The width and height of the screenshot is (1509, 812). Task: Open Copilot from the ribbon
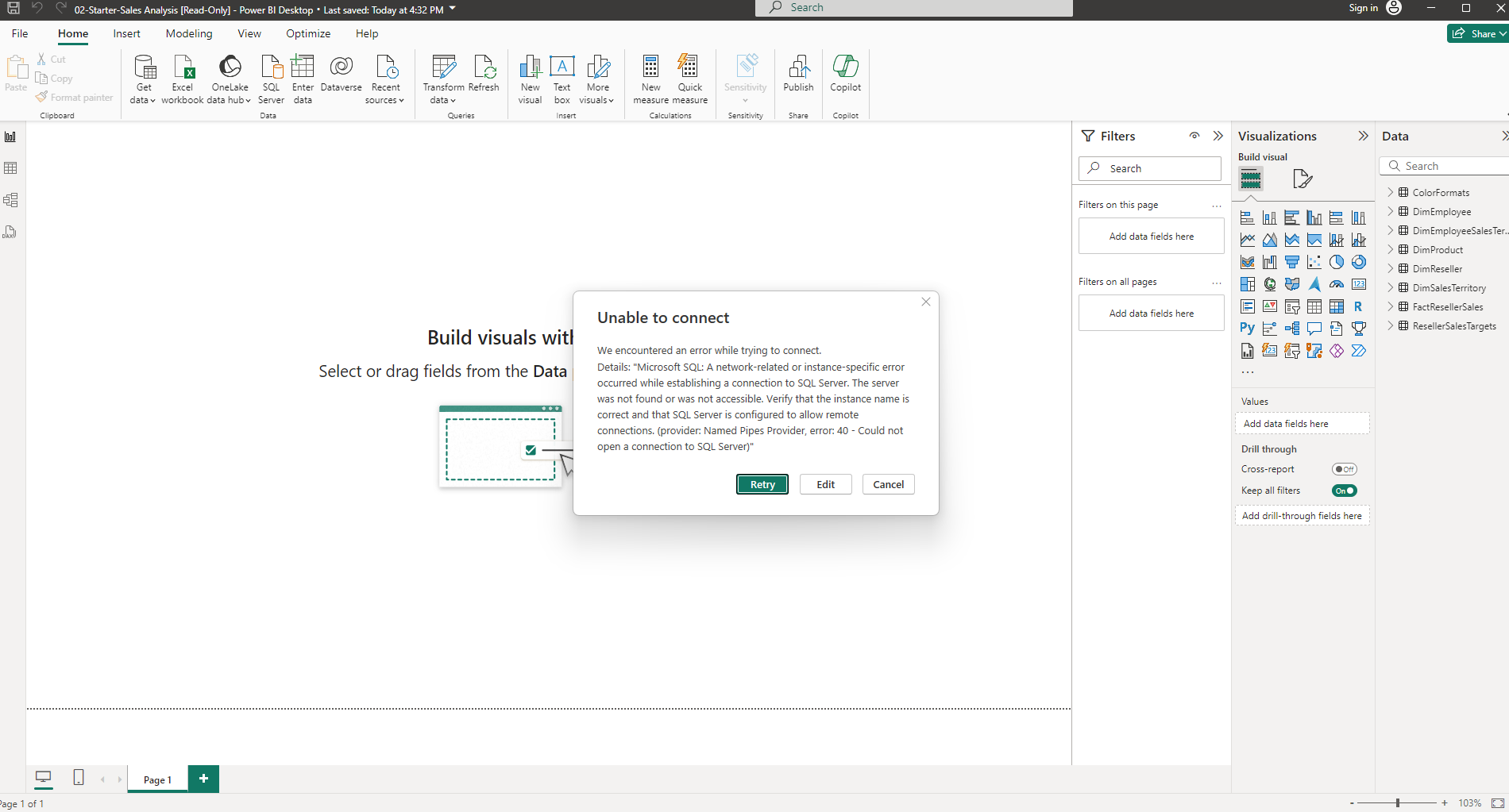click(x=845, y=74)
